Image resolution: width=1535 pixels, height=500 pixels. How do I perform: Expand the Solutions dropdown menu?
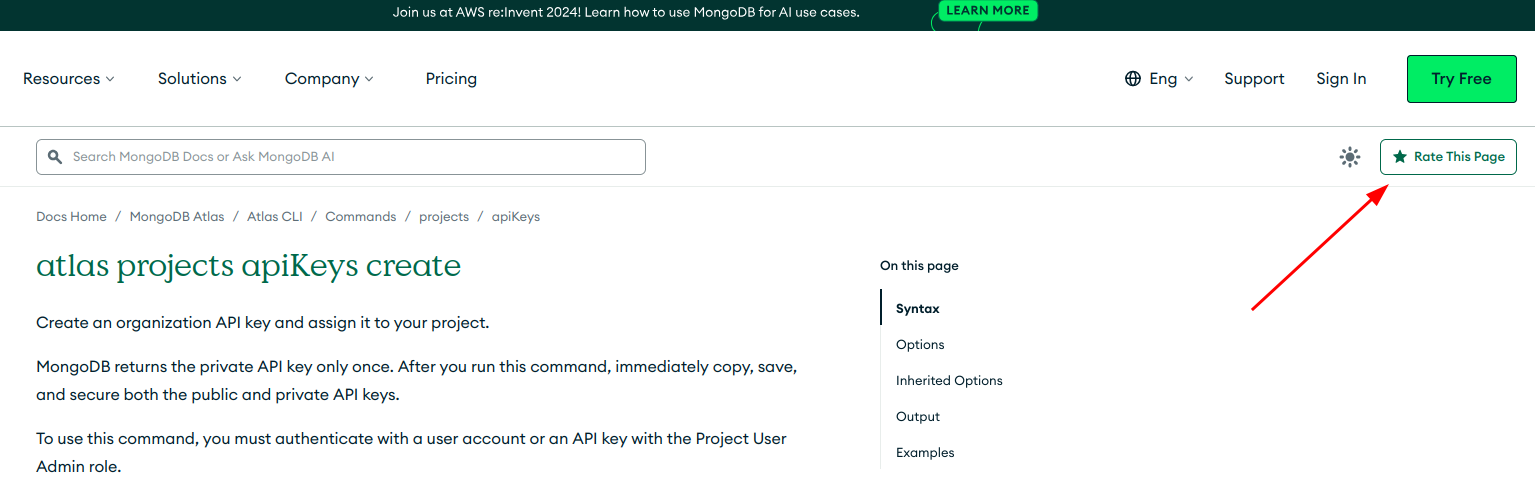[199, 79]
